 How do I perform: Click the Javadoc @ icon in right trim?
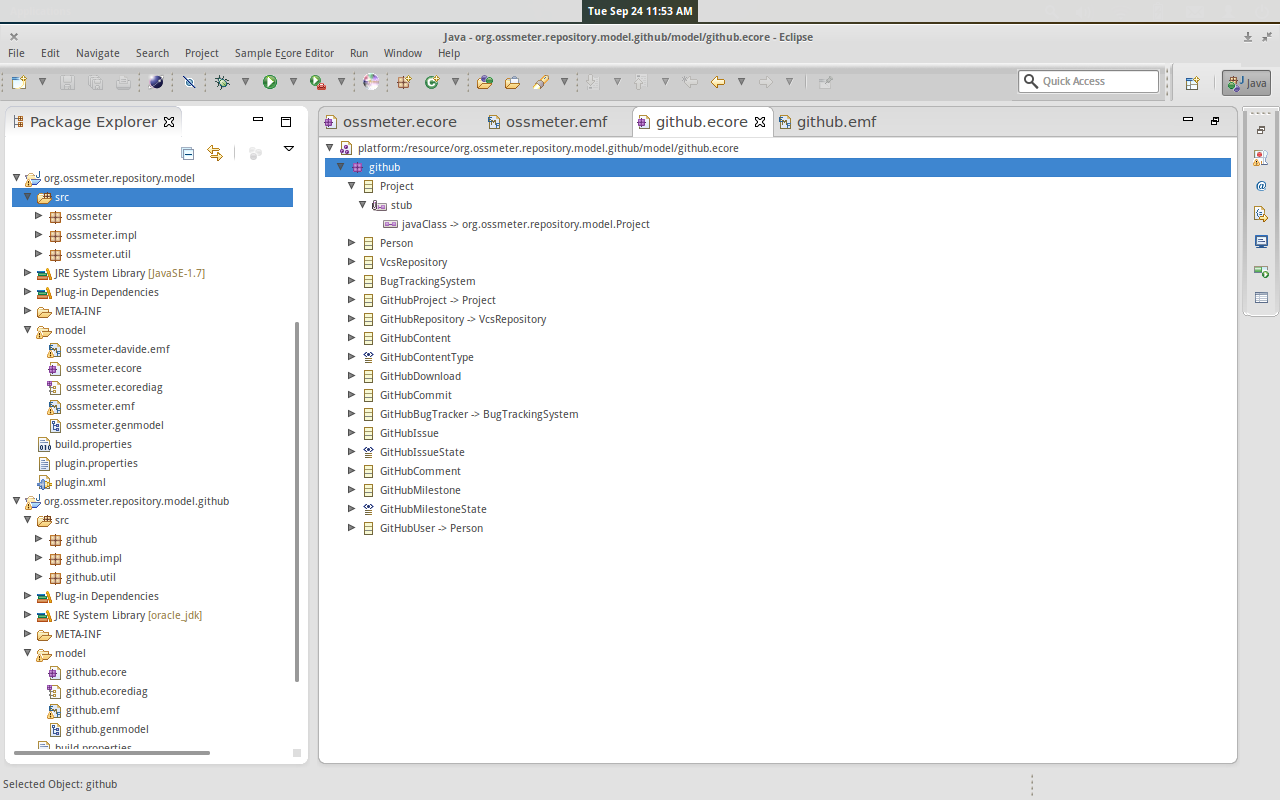(1261, 186)
